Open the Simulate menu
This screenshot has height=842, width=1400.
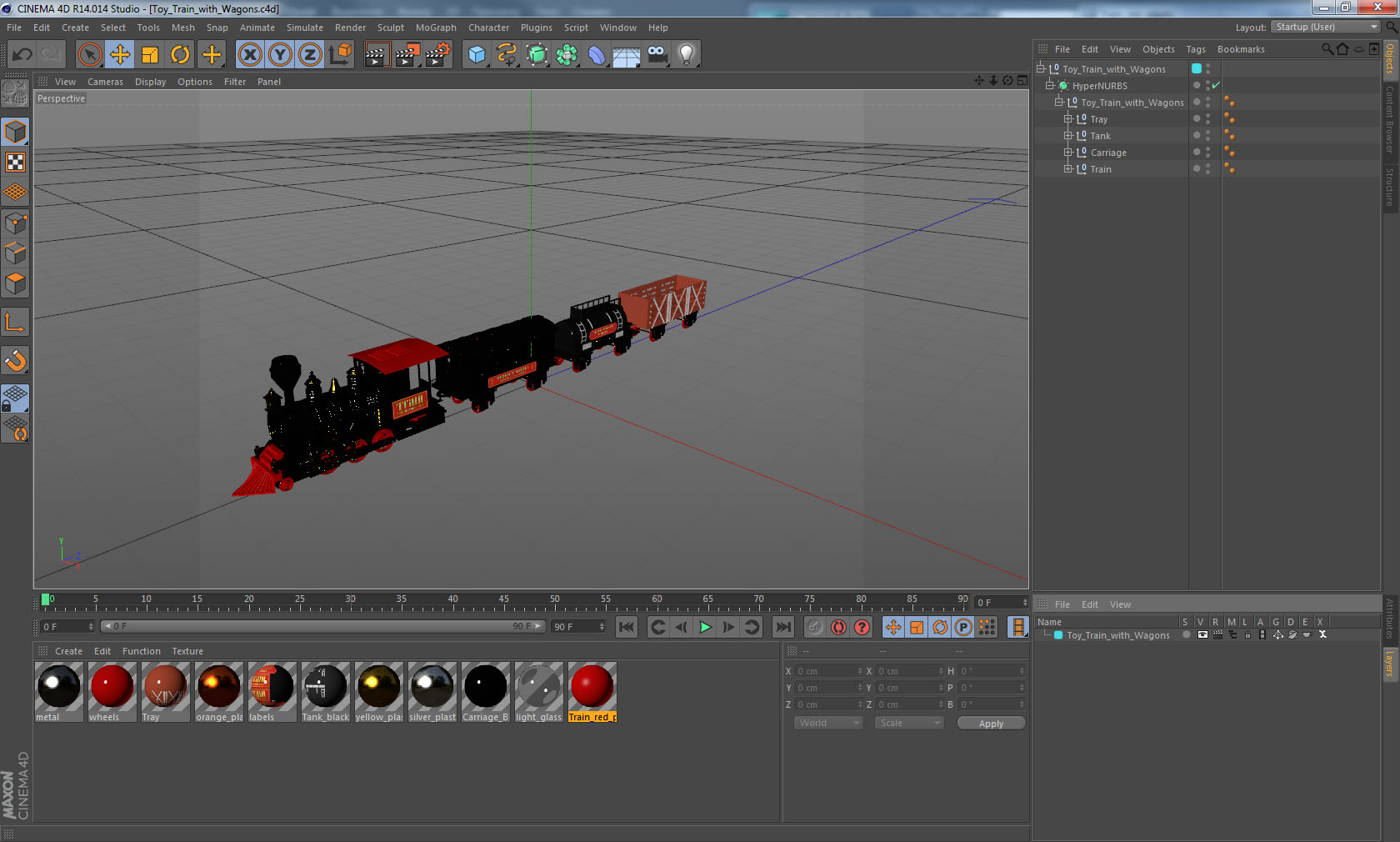pyautogui.click(x=305, y=28)
